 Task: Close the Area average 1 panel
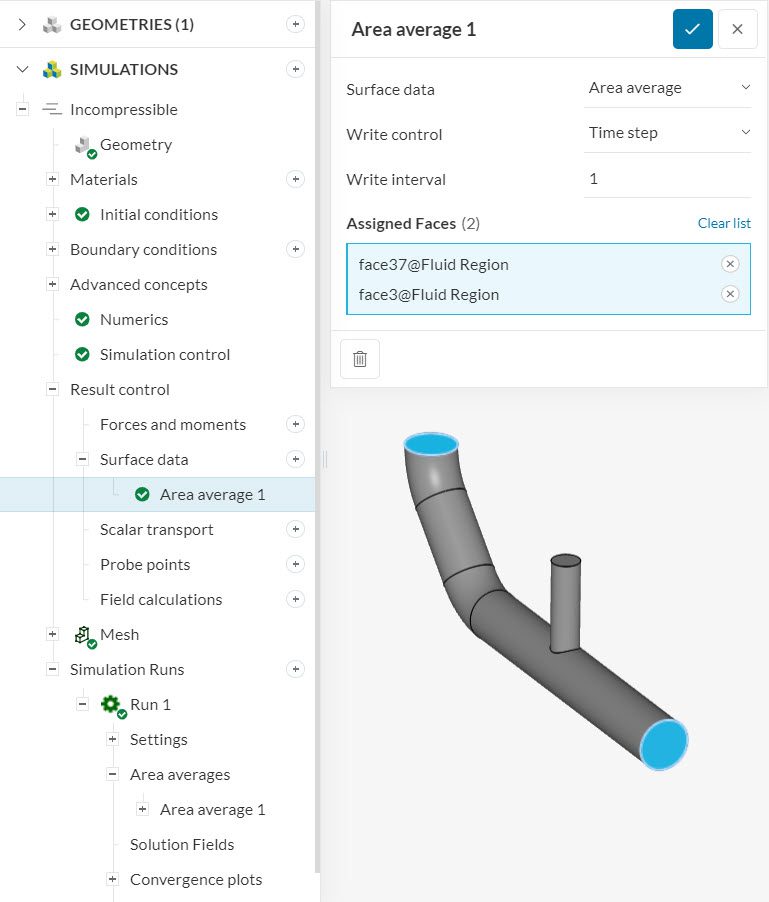[738, 29]
